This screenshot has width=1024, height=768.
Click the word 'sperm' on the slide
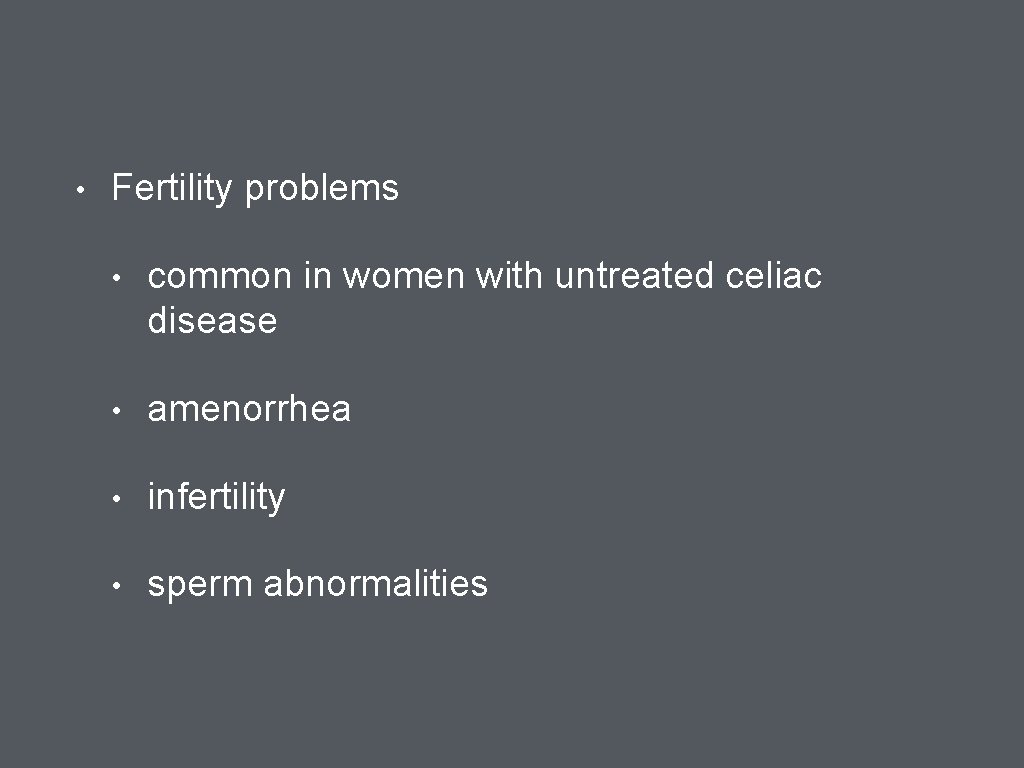(200, 586)
